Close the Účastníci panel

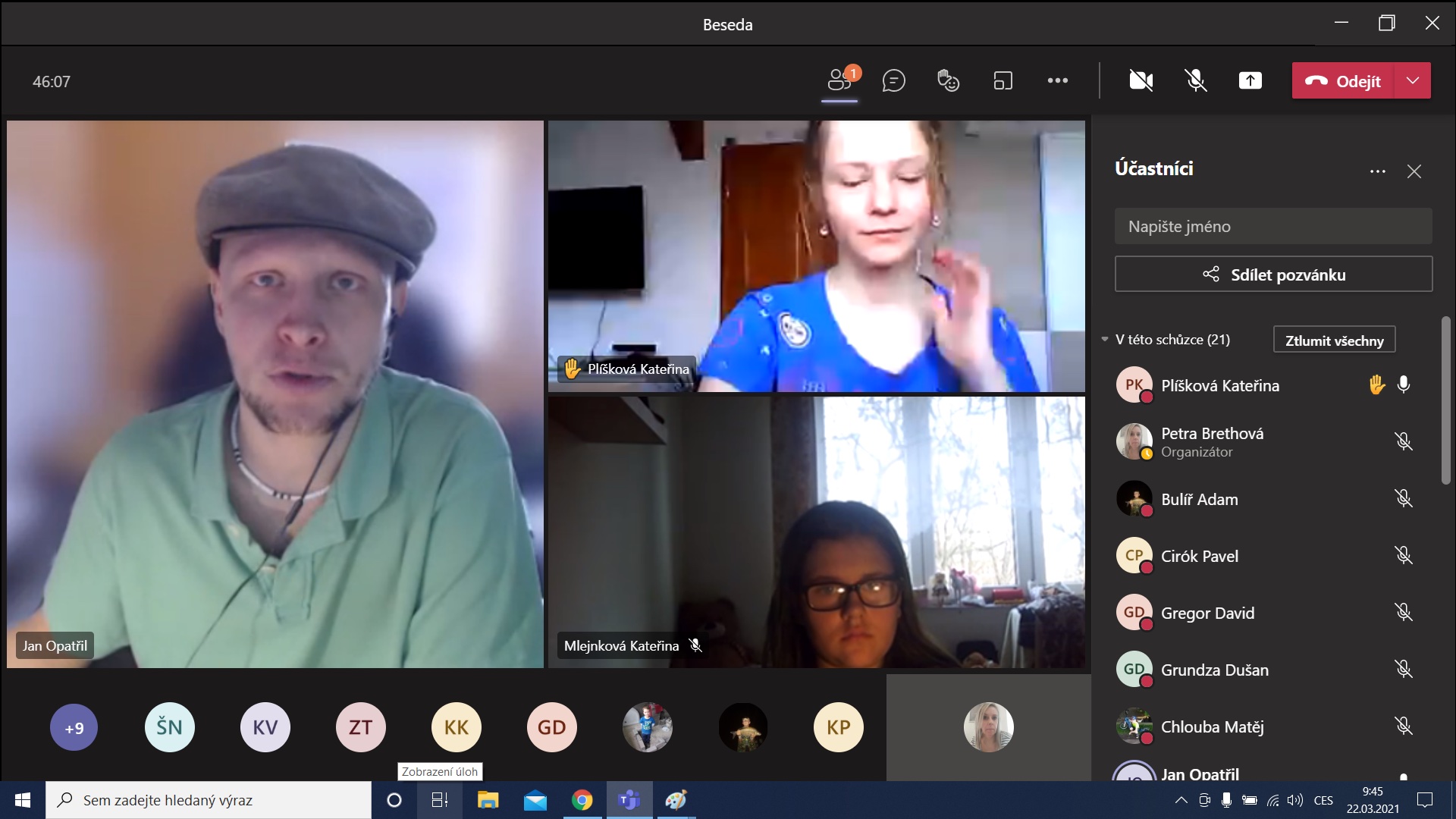pos(1414,171)
